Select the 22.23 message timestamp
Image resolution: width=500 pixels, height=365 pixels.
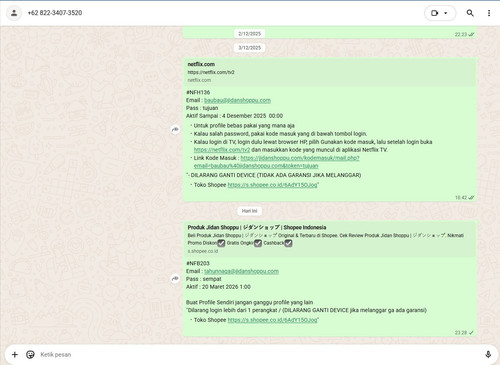461,34
